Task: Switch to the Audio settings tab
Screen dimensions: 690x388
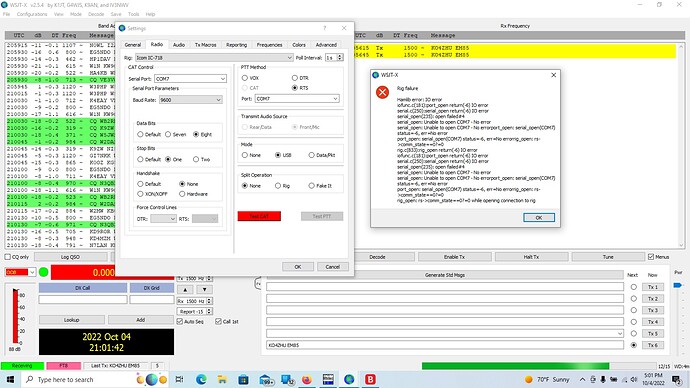Action: [x=179, y=45]
